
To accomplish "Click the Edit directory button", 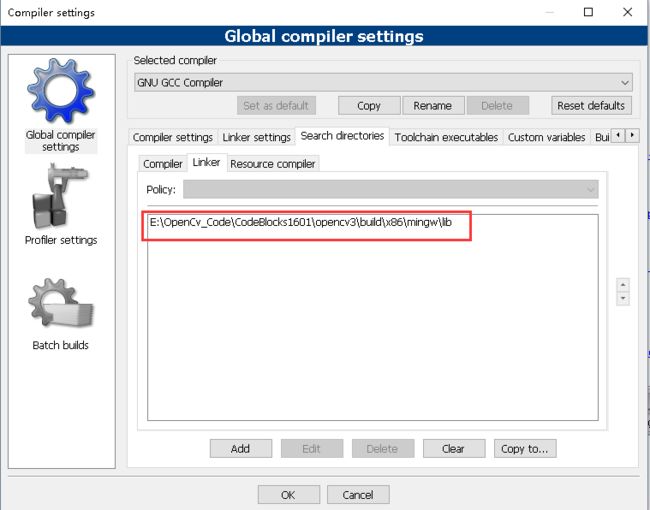I will coord(312,449).
